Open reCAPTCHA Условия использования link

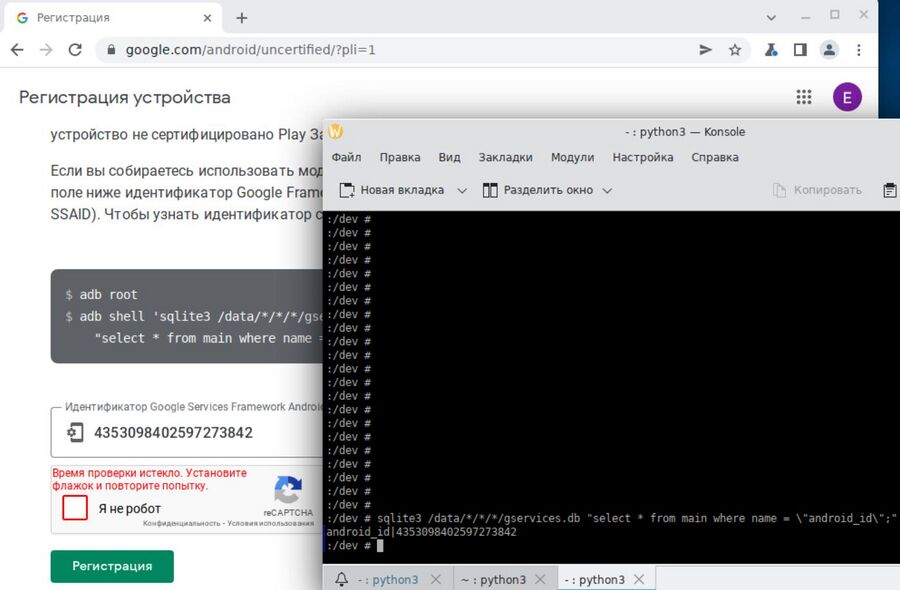270,523
